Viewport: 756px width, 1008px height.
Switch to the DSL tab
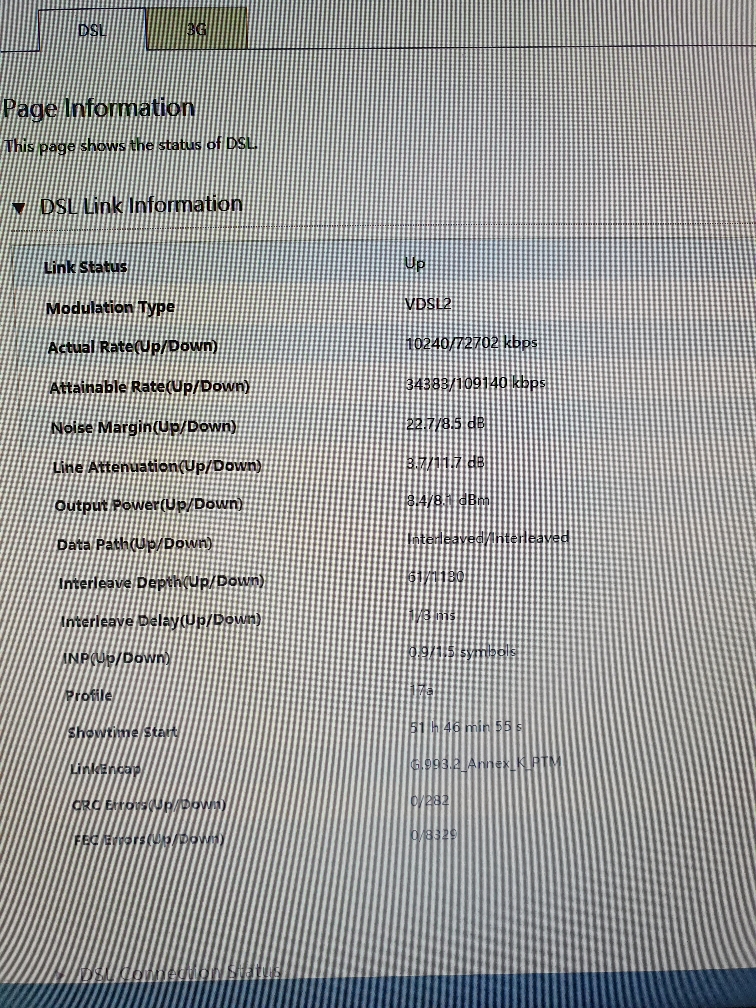pos(92,30)
